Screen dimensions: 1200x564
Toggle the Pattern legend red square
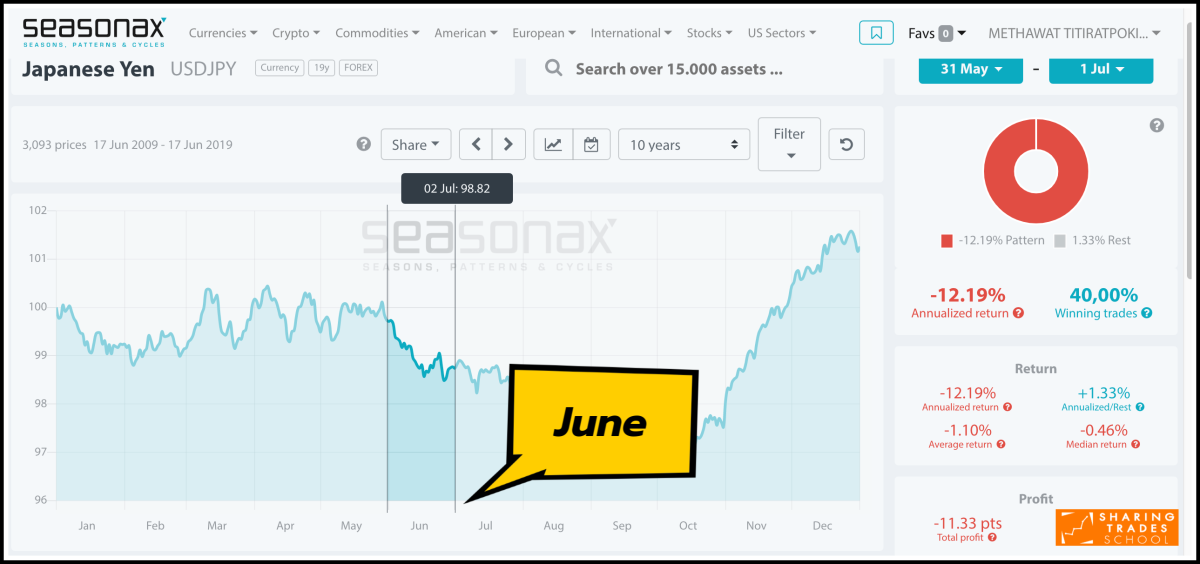point(946,240)
